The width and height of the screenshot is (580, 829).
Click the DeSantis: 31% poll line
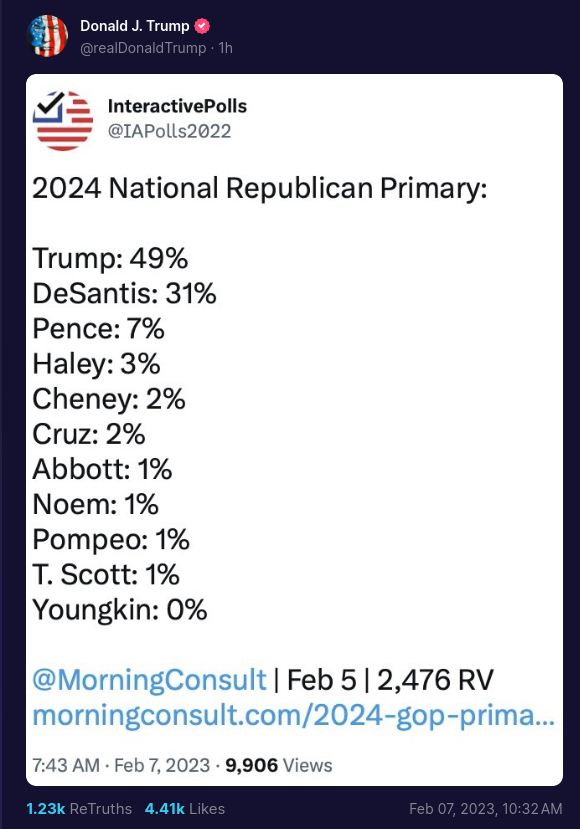(x=124, y=294)
